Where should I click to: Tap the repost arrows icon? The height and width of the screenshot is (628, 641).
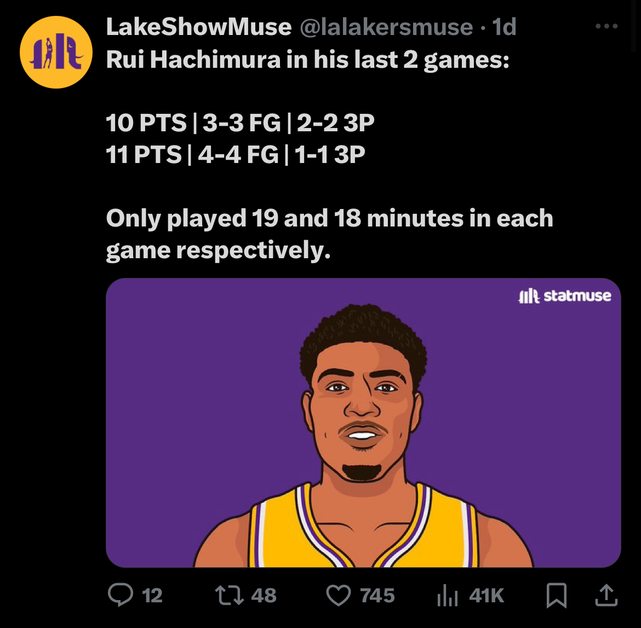point(229,595)
